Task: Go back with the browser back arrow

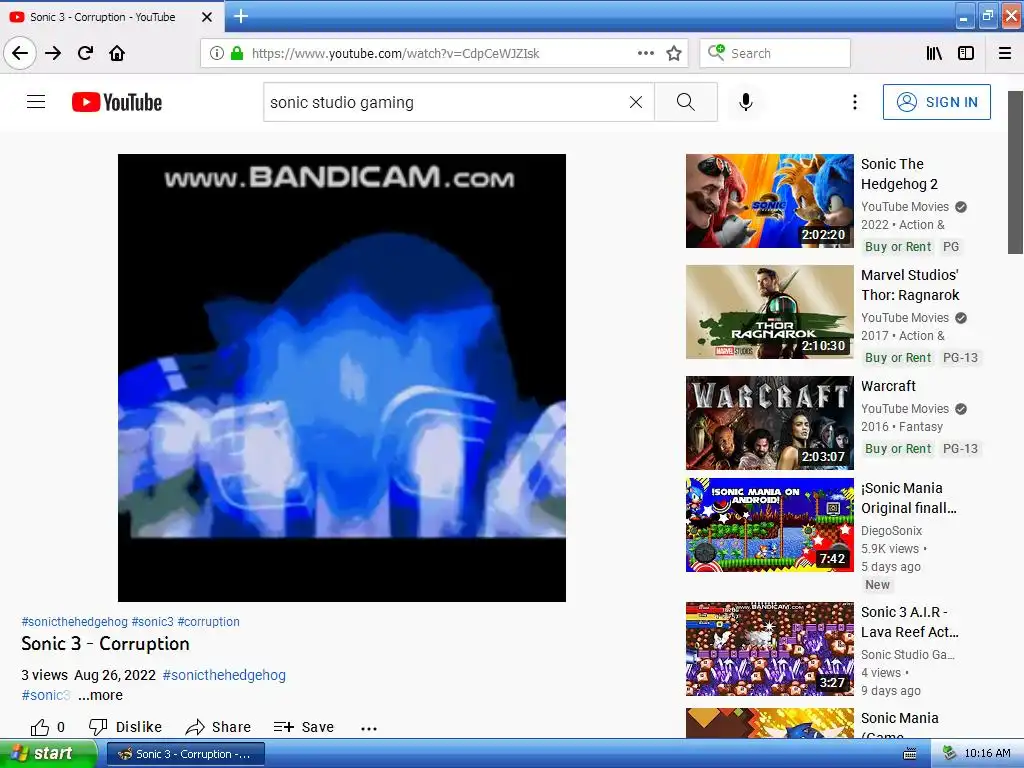Action: coord(20,53)
